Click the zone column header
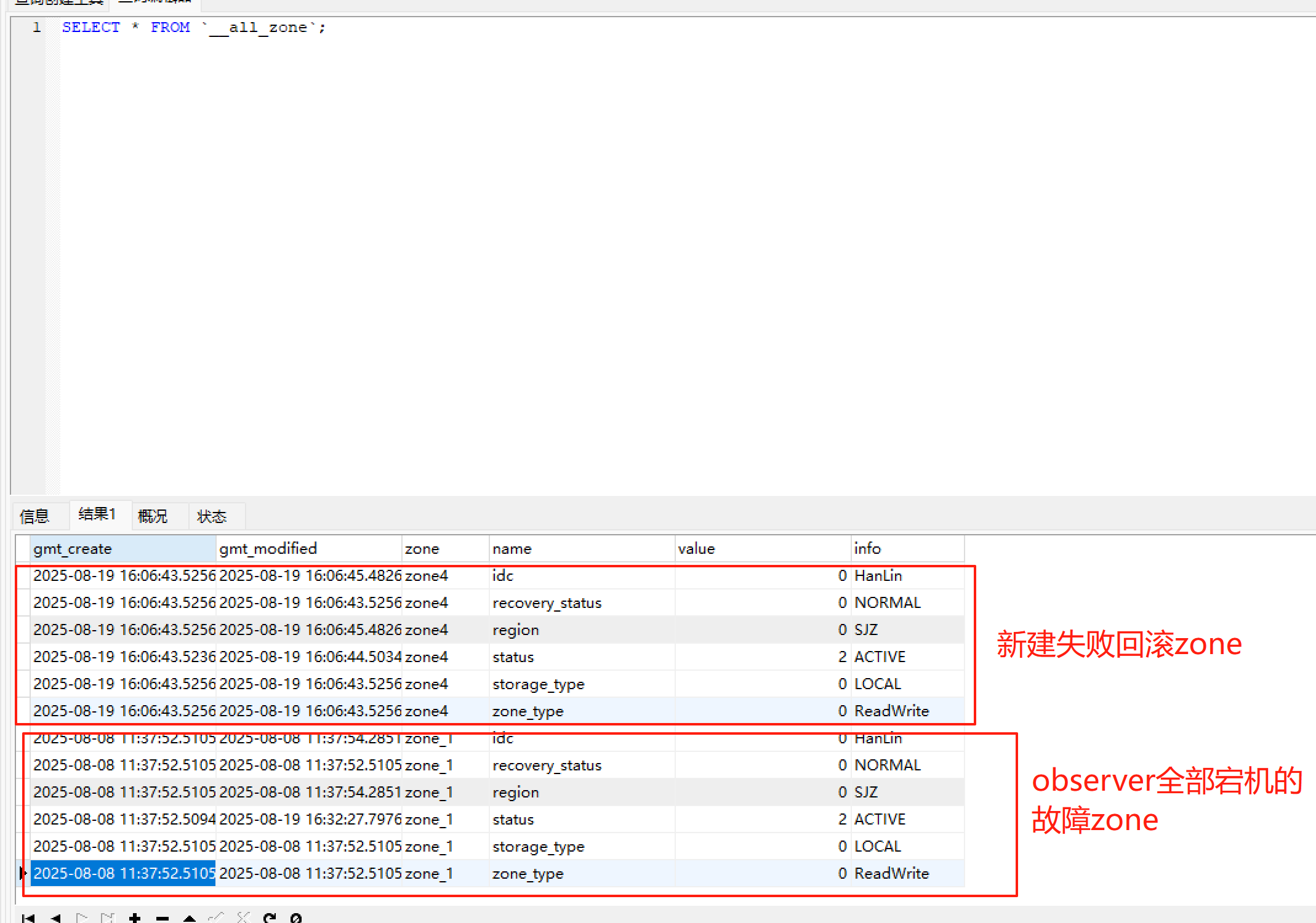The height and width of the screenshot is (923, 1316). click(x=446, y=548)
